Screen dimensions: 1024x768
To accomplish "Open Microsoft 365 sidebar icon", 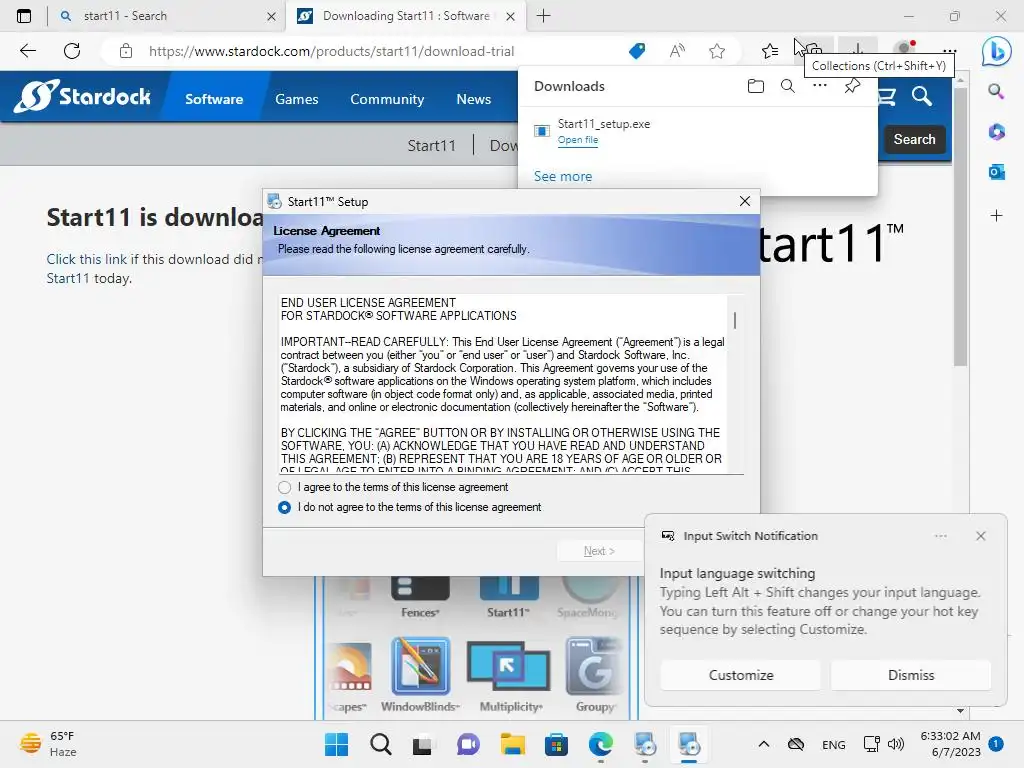I will (997, 132).
